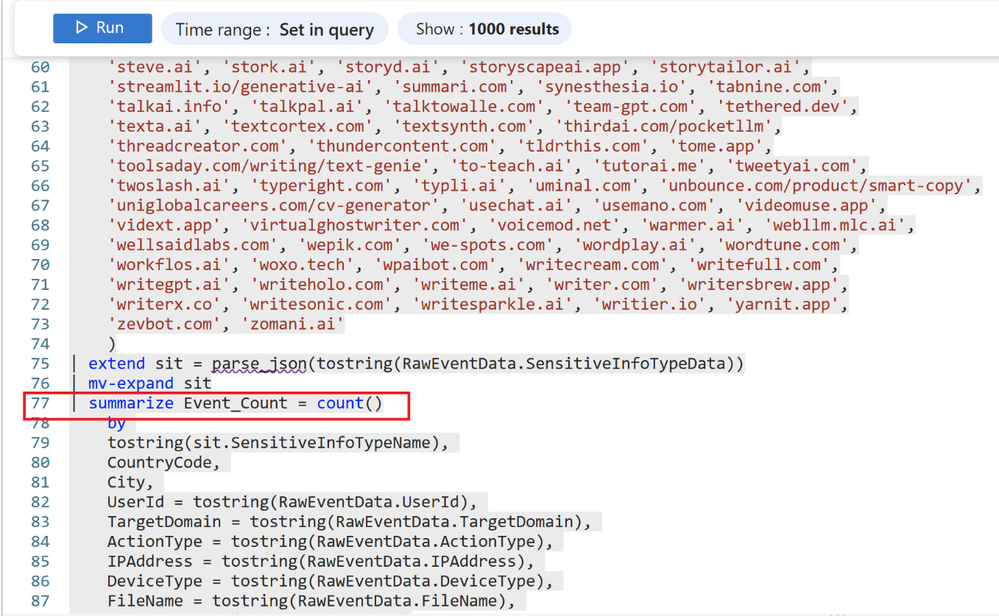
Task: Select 'talktowalle.com' string
Action: coord(464,106)
